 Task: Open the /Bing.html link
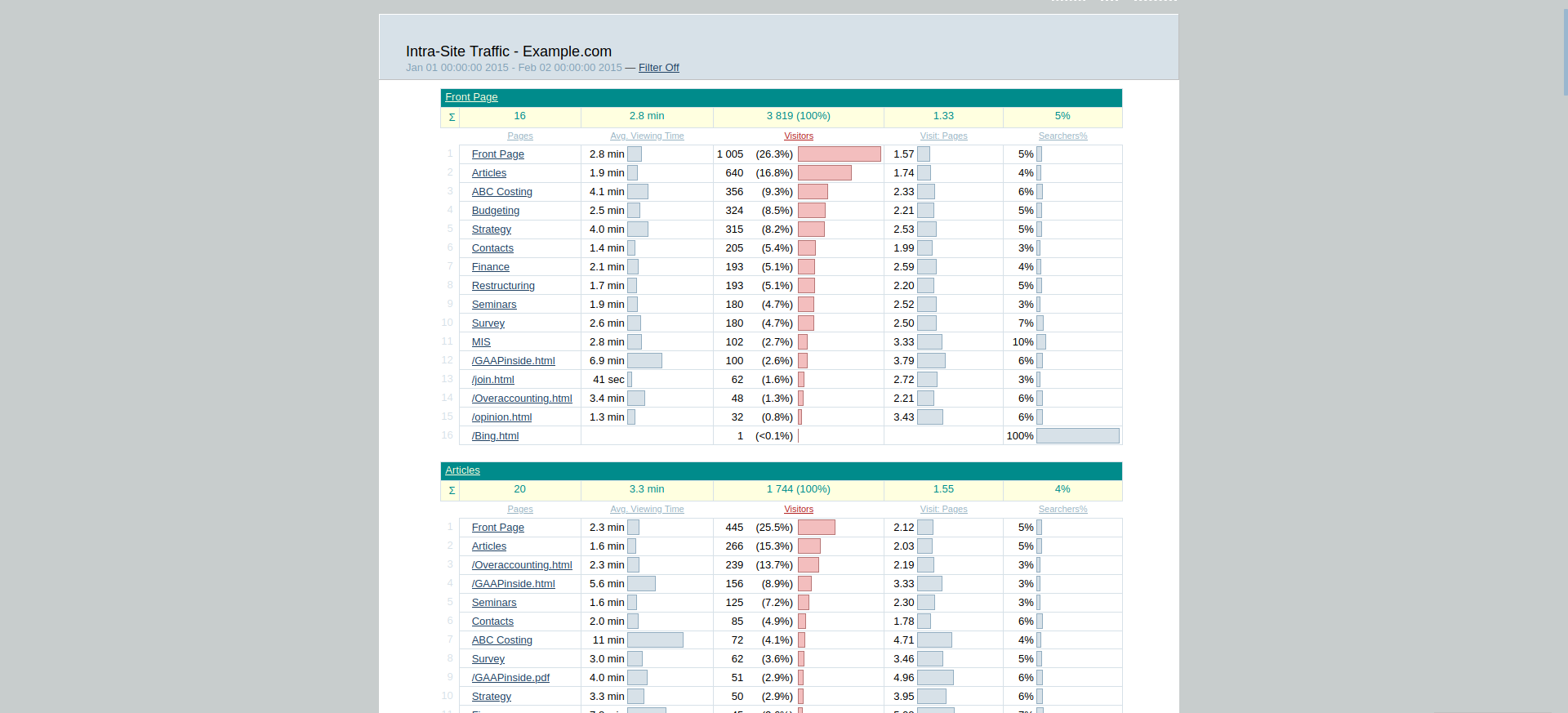[495, 436]
